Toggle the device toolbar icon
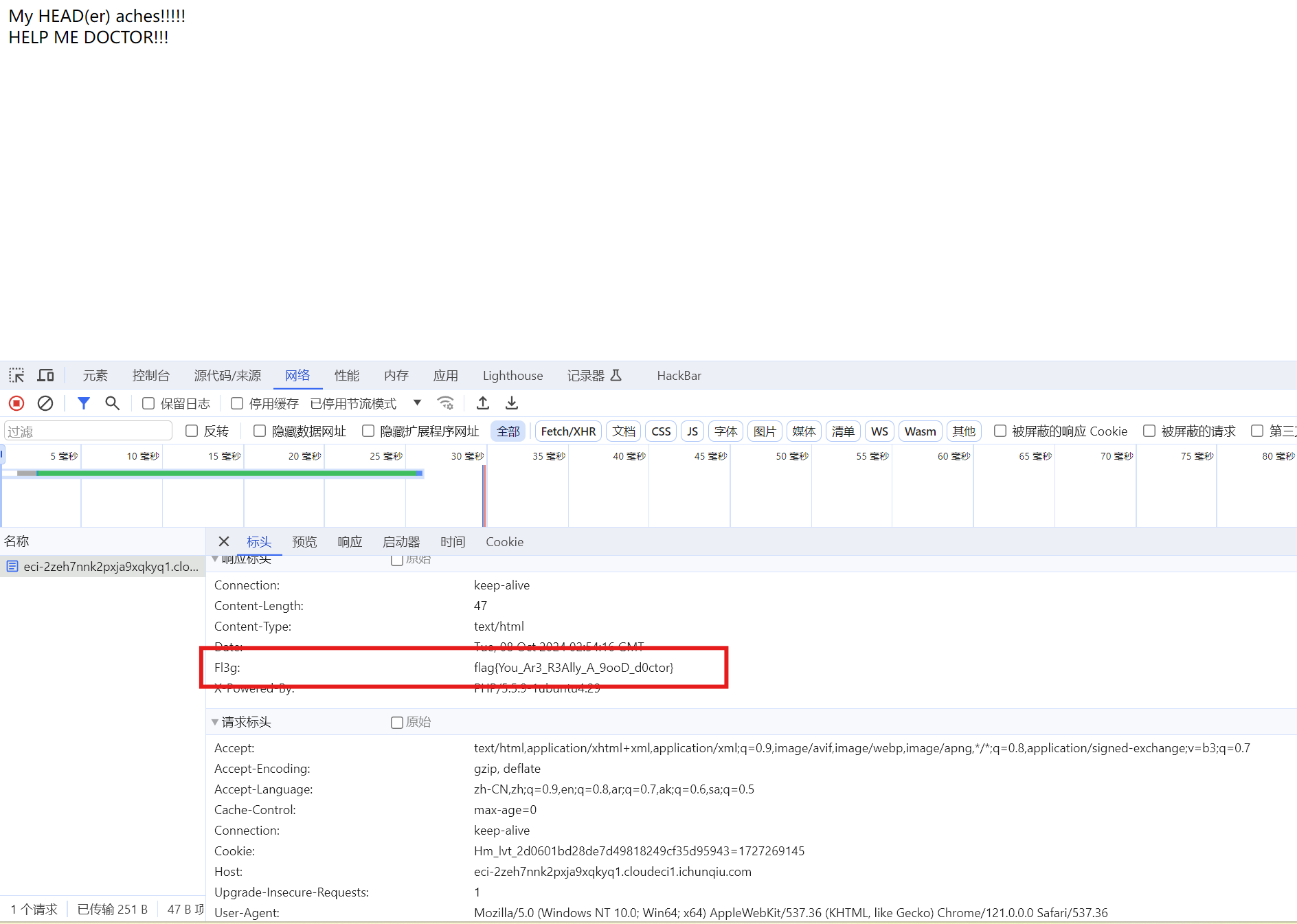Image resolution: width=1297 pixels, height=924 pixels. point(45,375)
